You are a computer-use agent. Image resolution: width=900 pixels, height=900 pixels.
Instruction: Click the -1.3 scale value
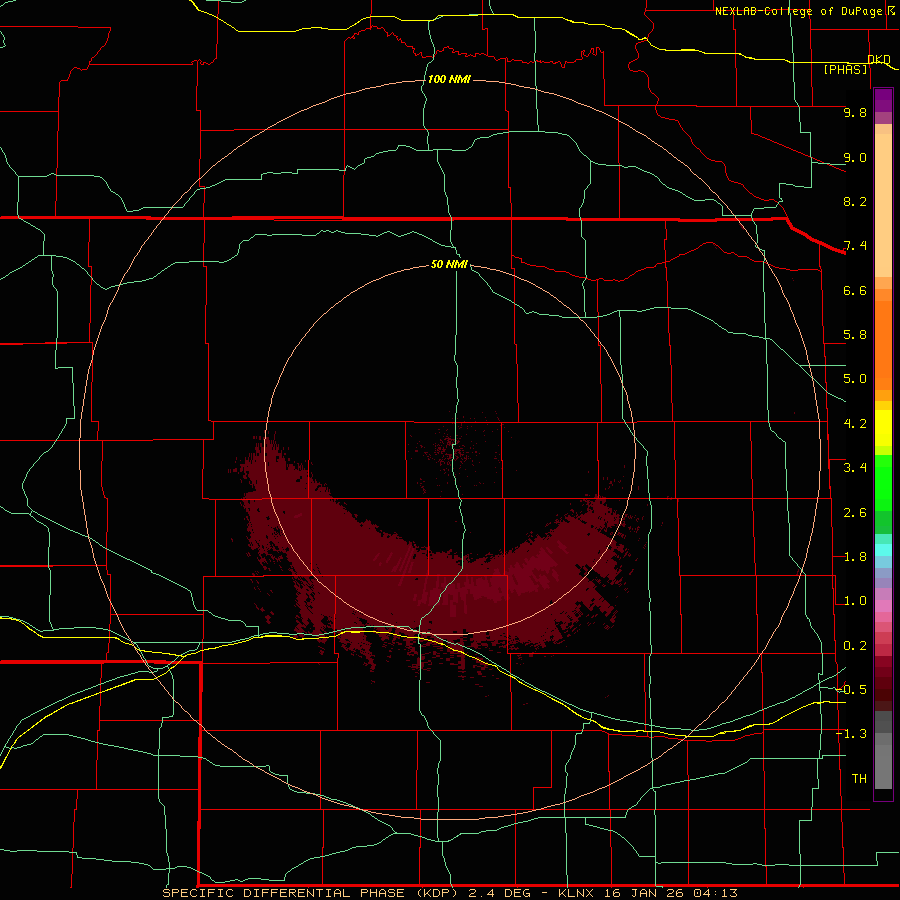pyautogui.click(x=852, y=734)
